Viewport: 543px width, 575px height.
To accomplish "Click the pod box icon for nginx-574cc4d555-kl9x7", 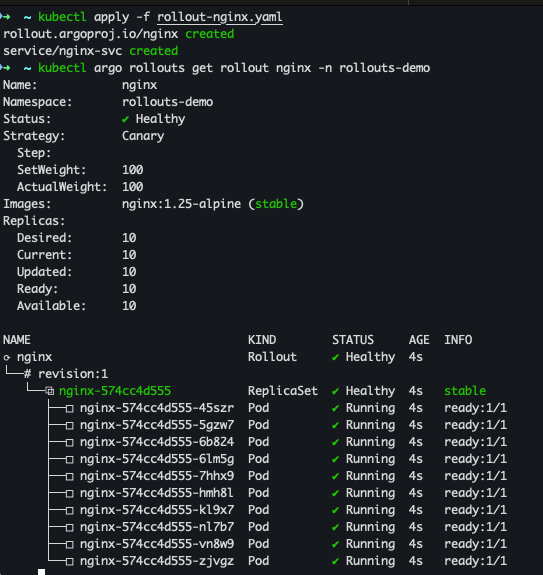I will pyautogui.click(x=69, y=510).
